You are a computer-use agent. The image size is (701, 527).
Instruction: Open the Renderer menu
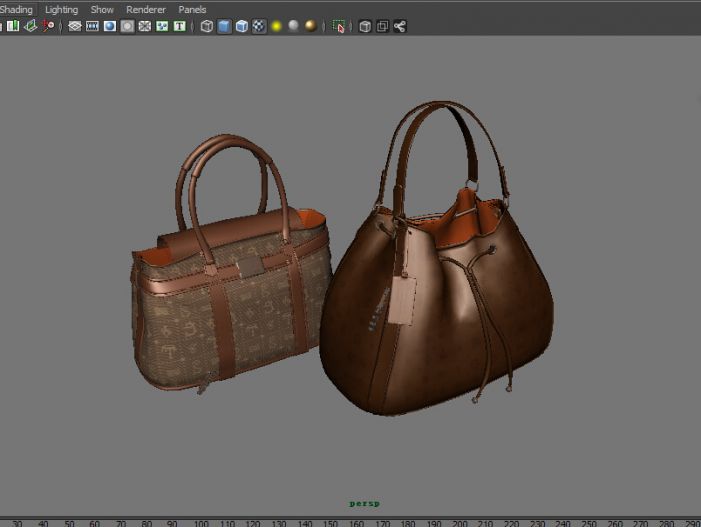[x=146, y=9]
